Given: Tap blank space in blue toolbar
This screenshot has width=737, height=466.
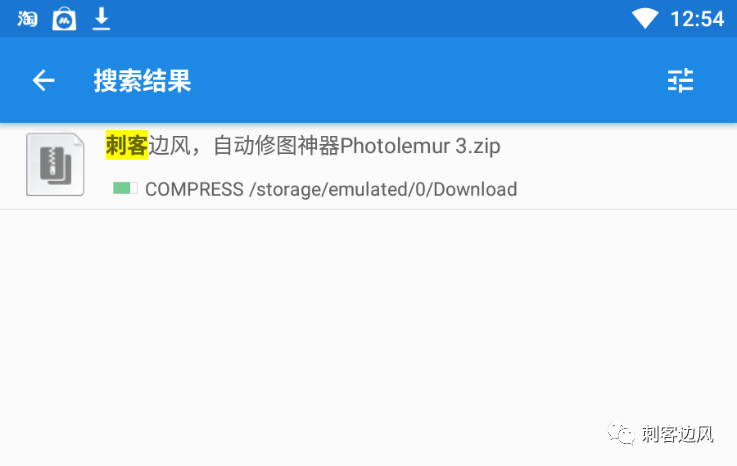Looking at the screenshot, I should 423,80.
